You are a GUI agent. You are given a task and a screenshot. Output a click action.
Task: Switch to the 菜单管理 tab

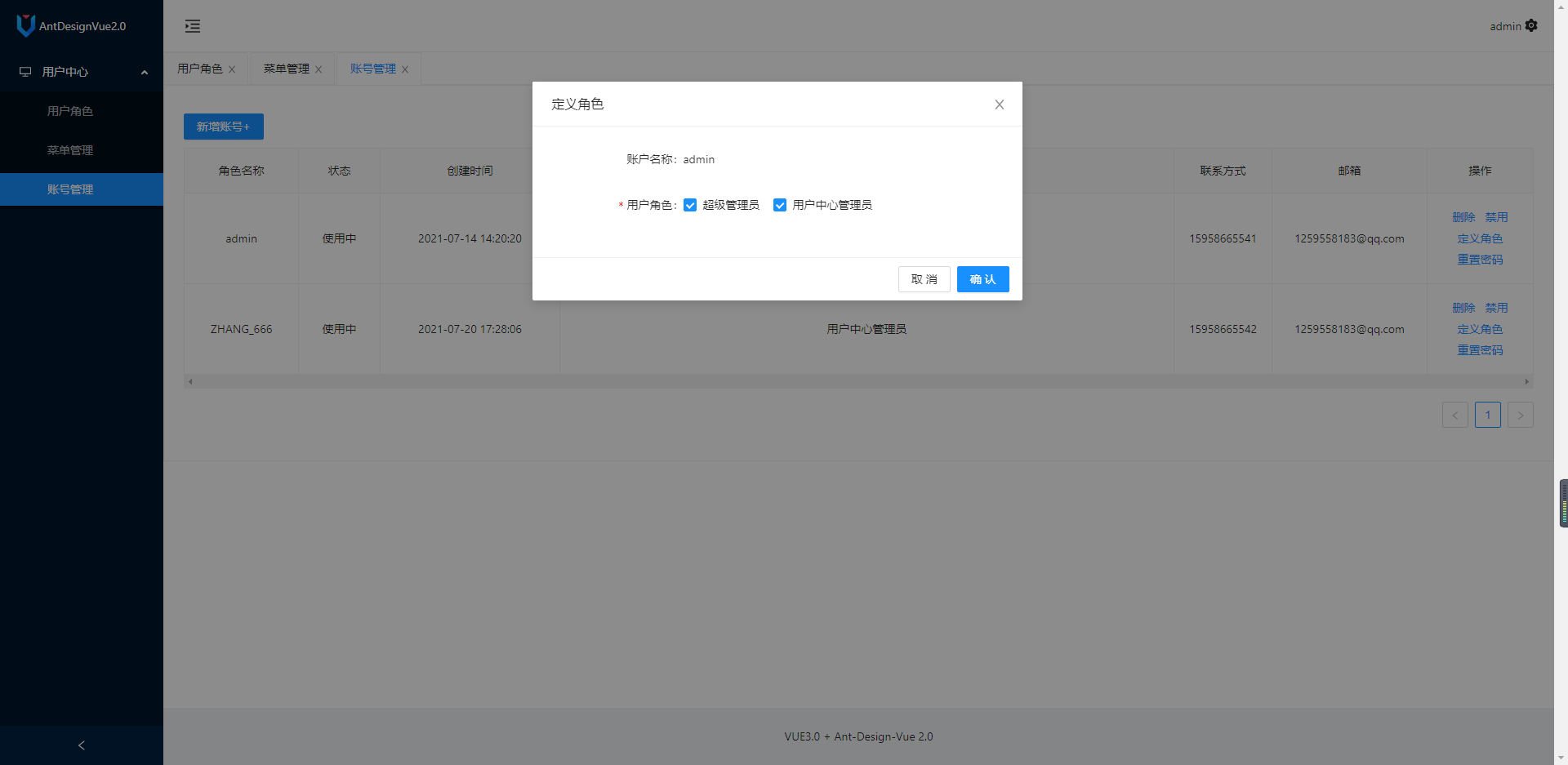pos(286,69)
